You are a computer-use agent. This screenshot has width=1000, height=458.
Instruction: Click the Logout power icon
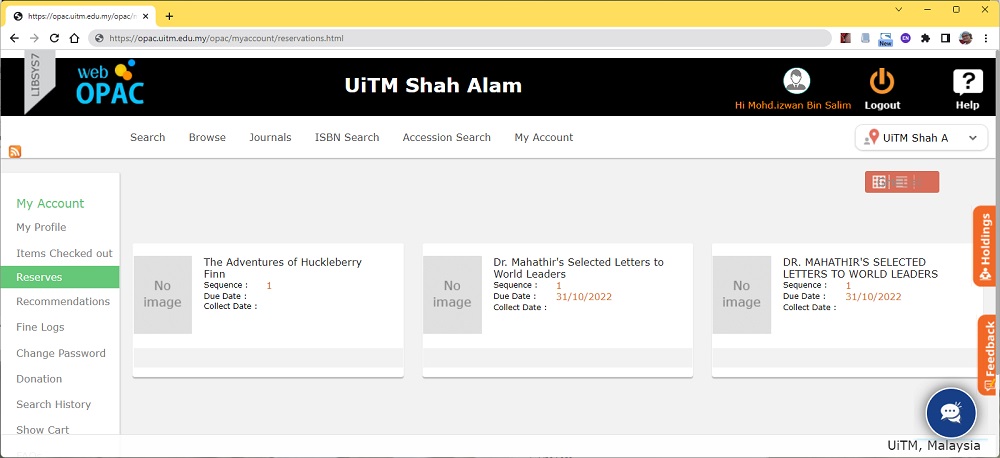(882, 81)
